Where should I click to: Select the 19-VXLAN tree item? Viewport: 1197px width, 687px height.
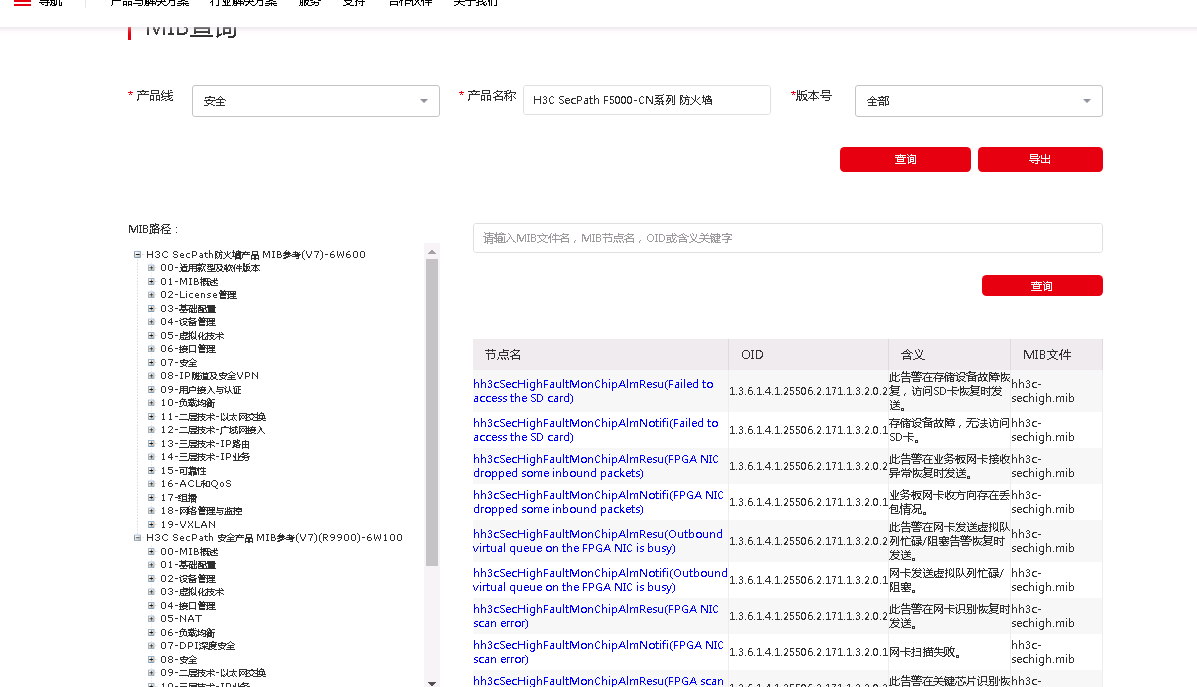[188, 524]
